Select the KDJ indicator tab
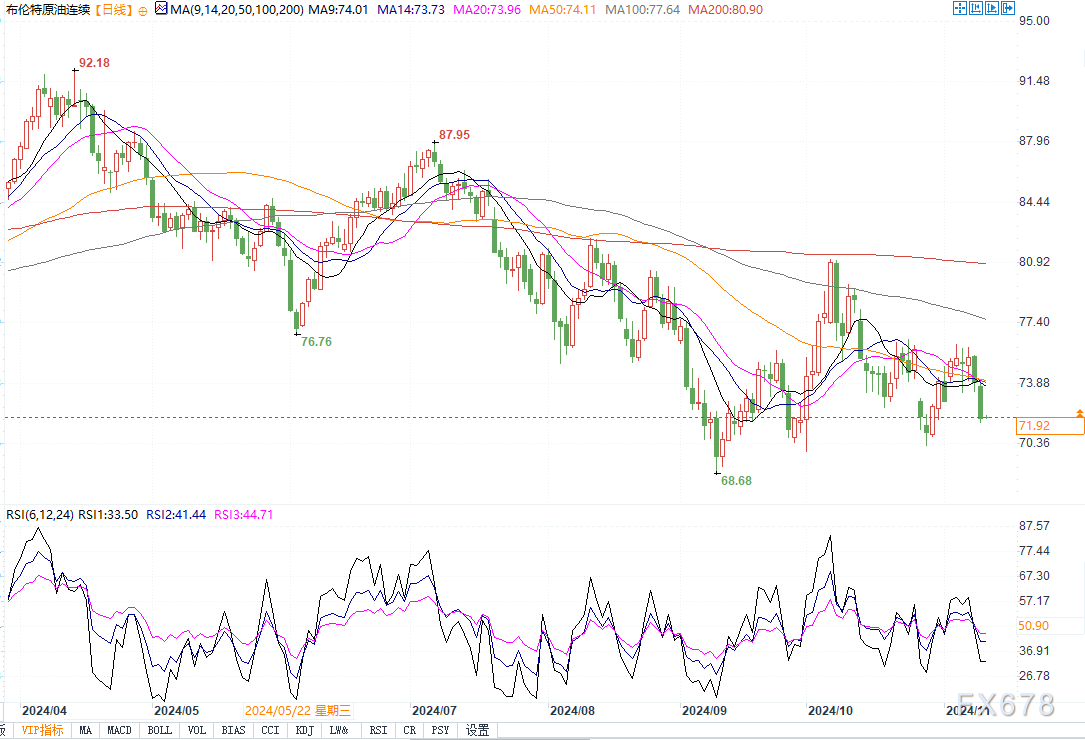 point(304,731)
